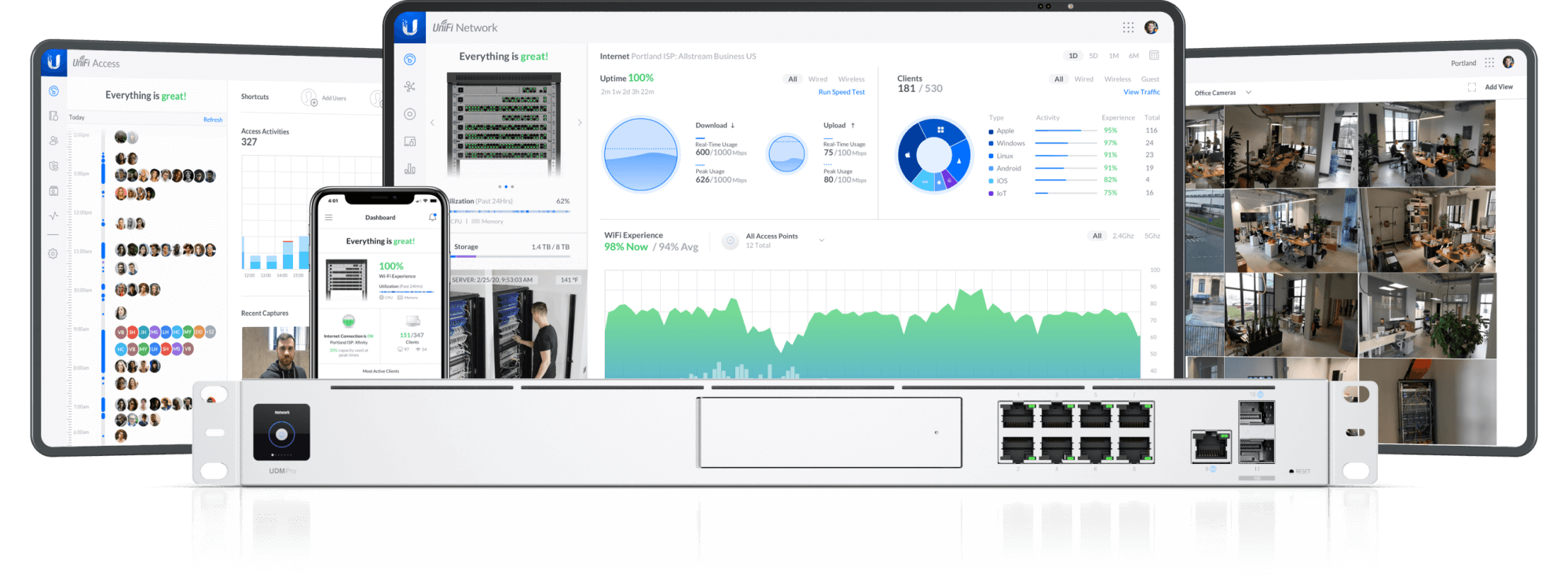Select the Guest filter in the Clients panel
Image resolution: width=1568 pixels, height=588 pixels.
pyautogui.click(x=1150, y=79)
